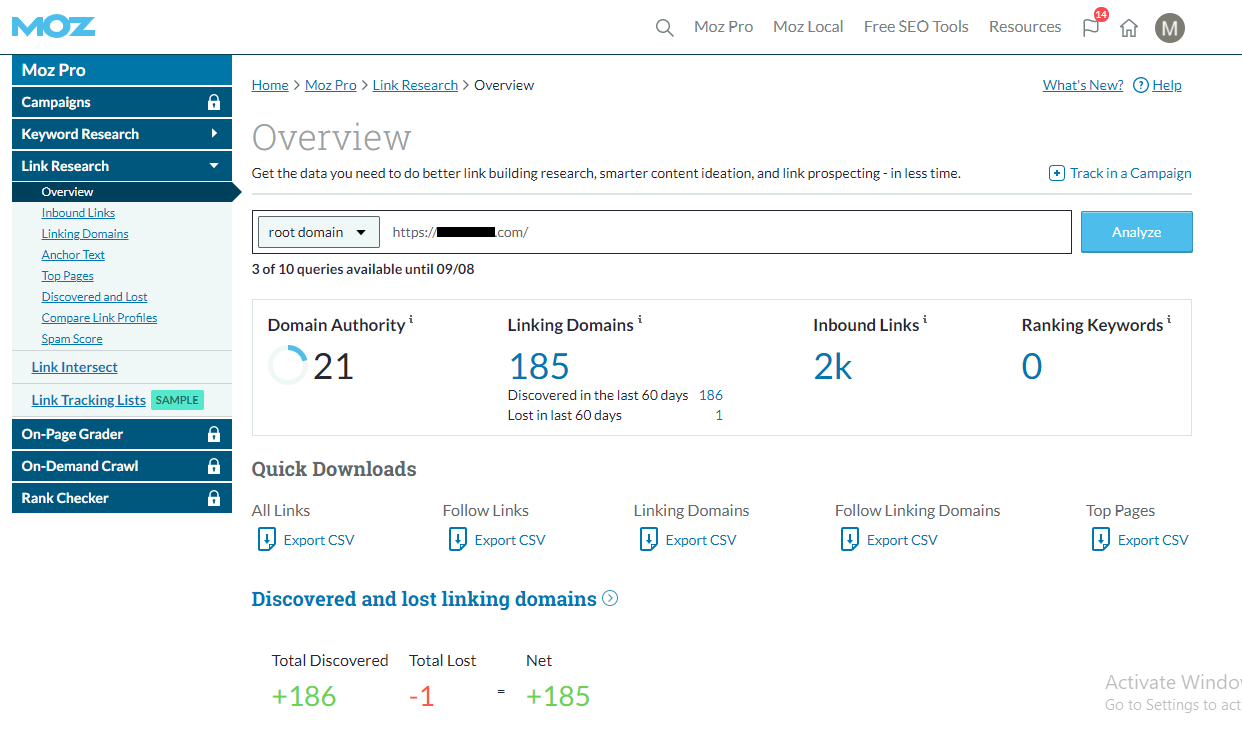The height and width of the screenshot is (735, 1242).
Task: Click circled arrow beside Discovered and lost heading
Action: tap(610, 599)
